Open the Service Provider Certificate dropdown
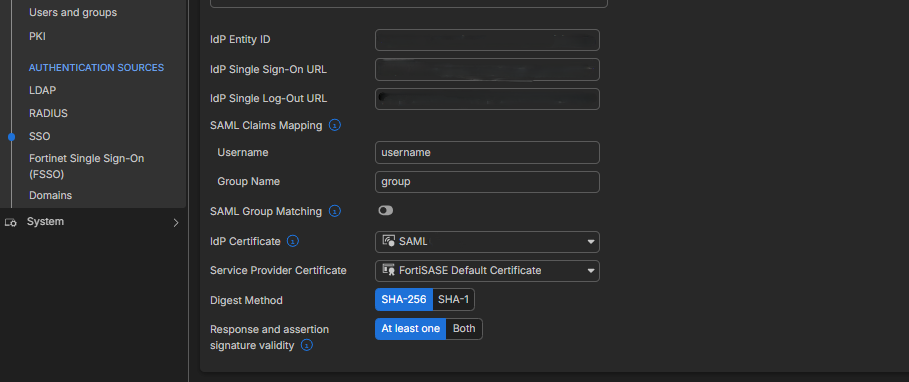Screen dimensions: 909x382 [x=487, y=271]
